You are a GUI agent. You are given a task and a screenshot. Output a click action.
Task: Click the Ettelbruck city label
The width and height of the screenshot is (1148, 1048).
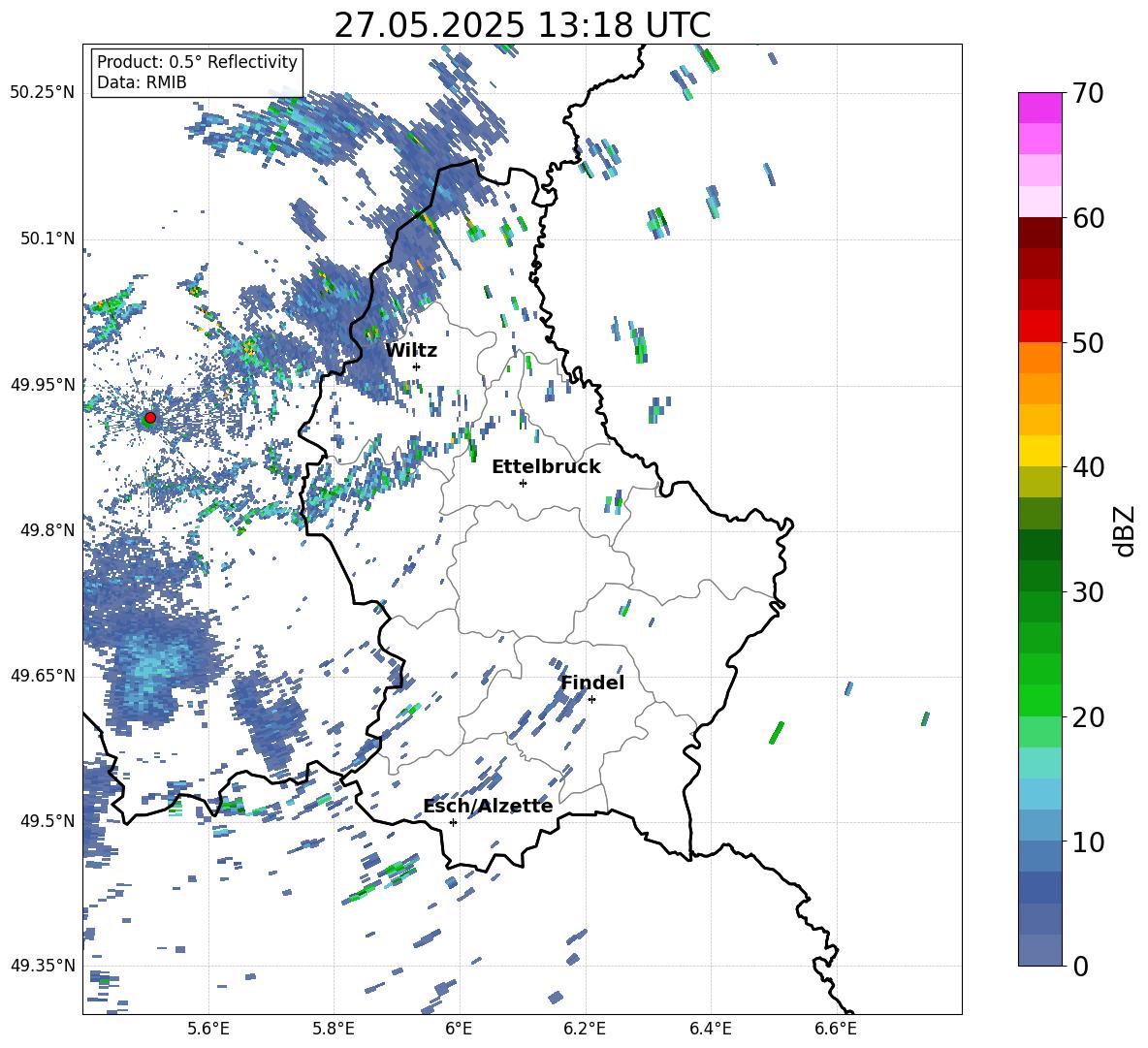pyautogui.click(x=546, y=466)
